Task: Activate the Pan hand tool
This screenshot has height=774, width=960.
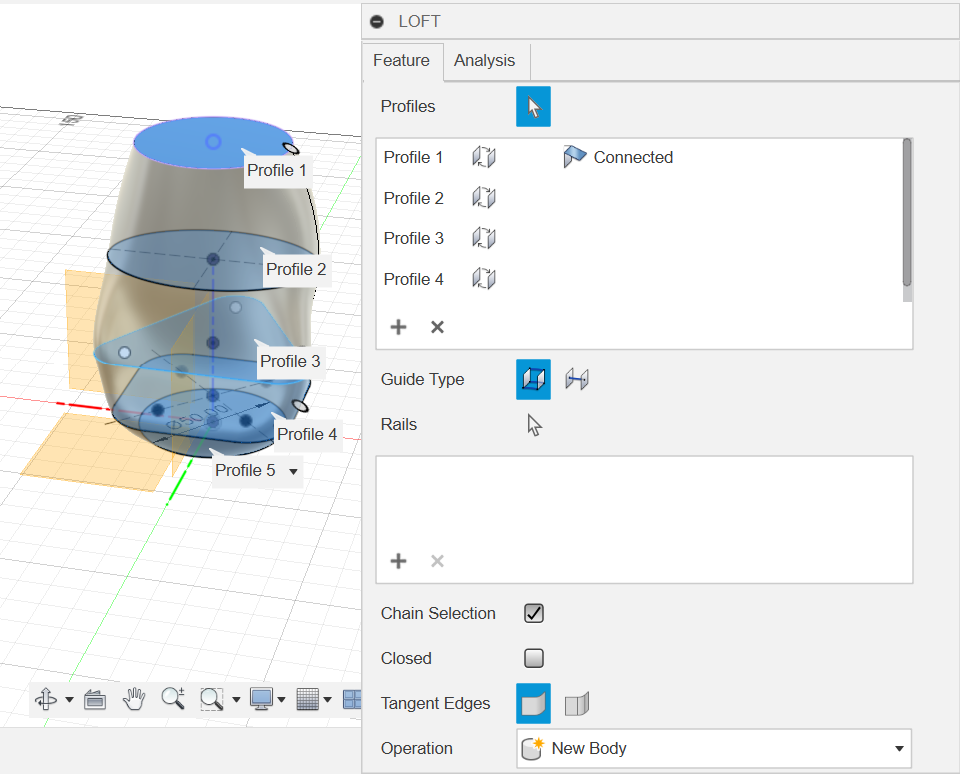Action: (x=134, y=699)
